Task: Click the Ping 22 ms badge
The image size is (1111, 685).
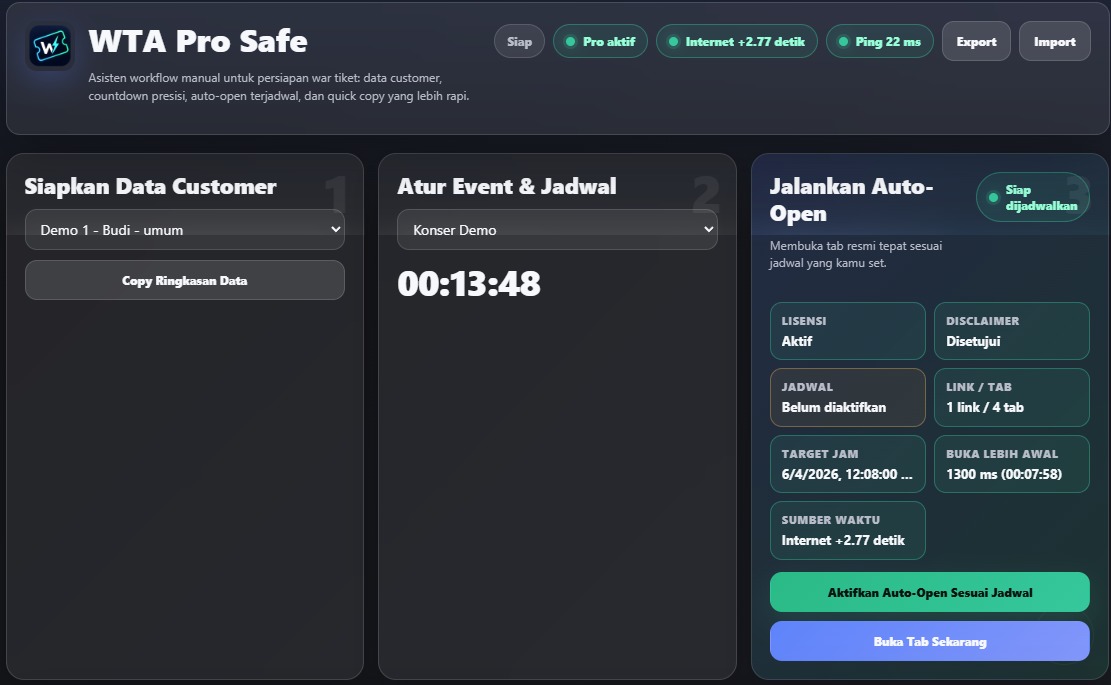Action: pos(880,42)
